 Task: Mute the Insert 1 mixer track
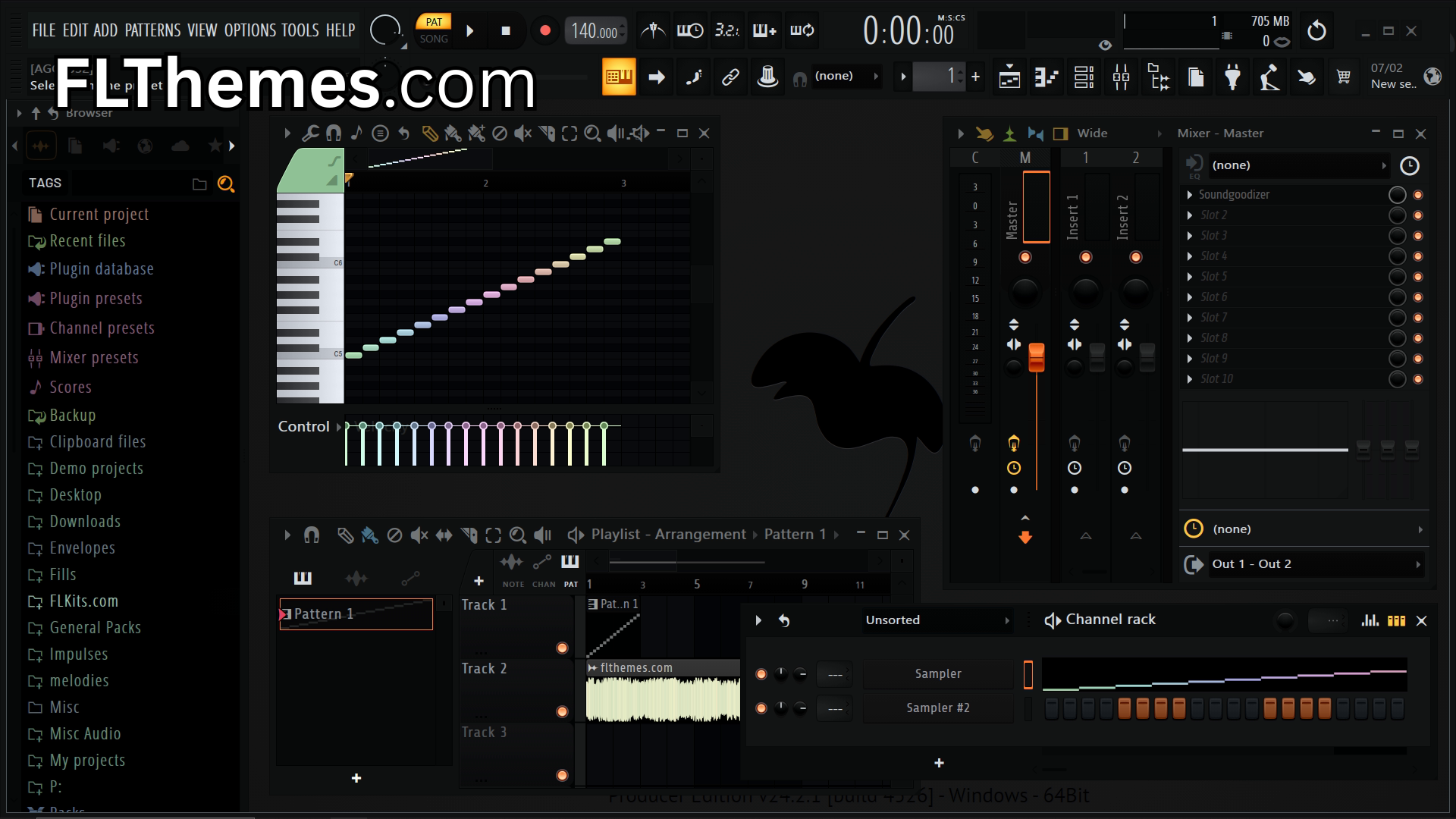[1085, 257]
